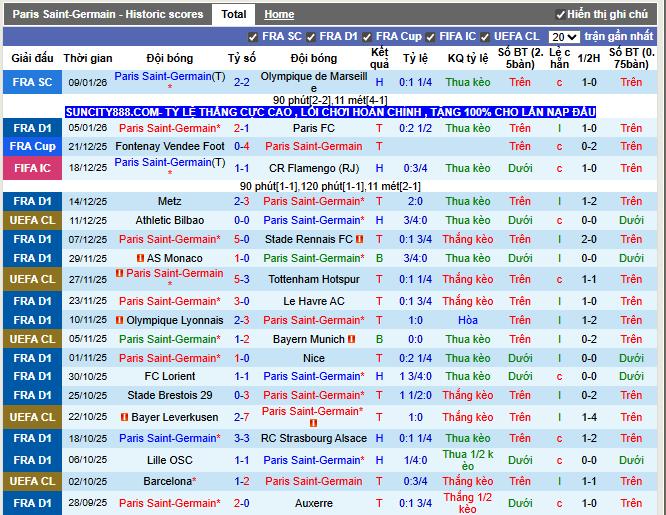Click the red card icon beside Bayer Leverkusen

pos(124,417)
